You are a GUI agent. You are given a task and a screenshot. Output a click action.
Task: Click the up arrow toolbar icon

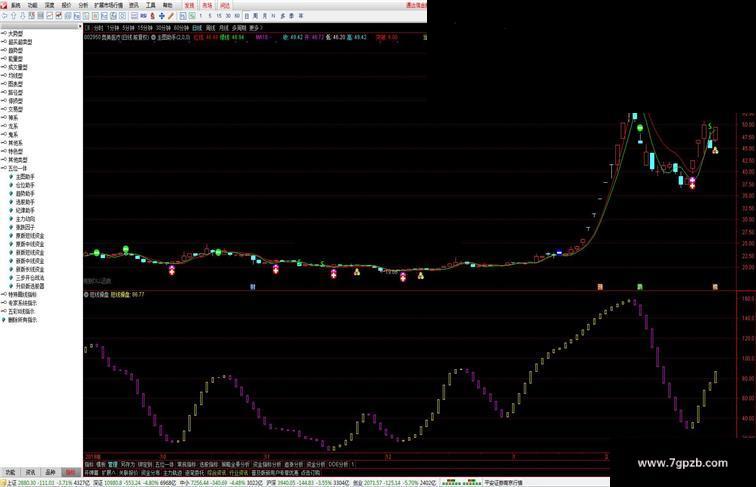pos(14,16)
